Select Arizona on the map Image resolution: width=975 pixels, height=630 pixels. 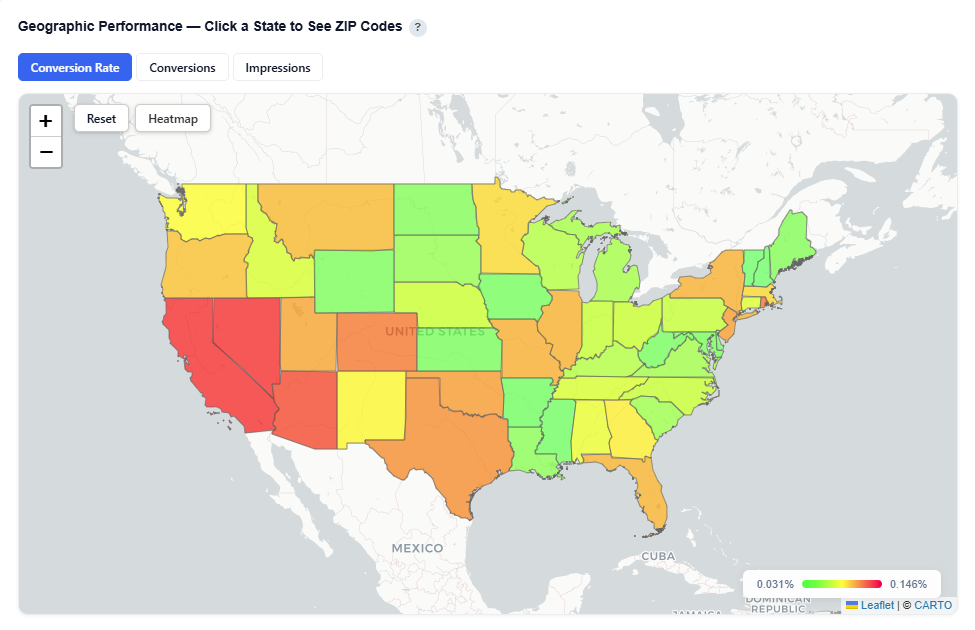pyautogui.click(x=304, y=407)
